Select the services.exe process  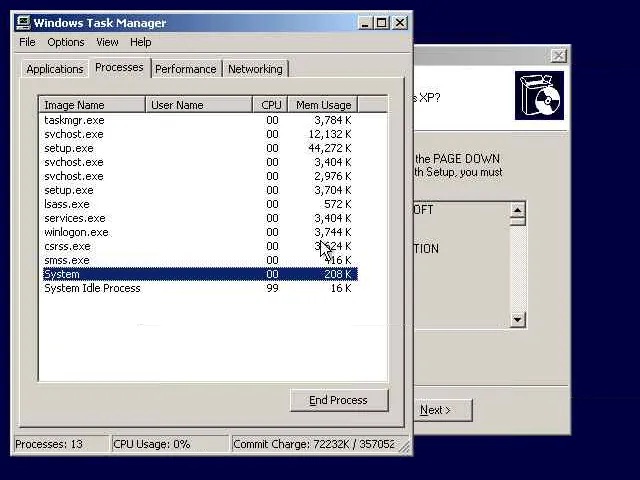point(200,218)
